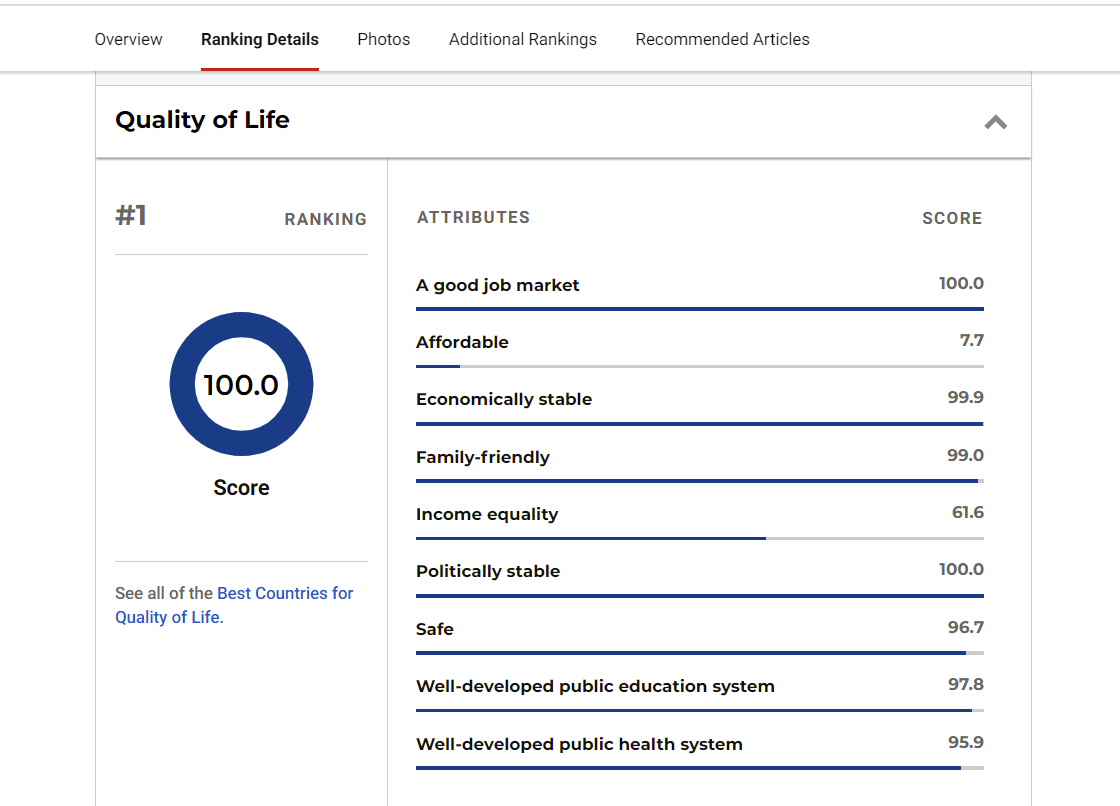
Task: Click 'Well-developed public health system' label
Action: point(579,744)
